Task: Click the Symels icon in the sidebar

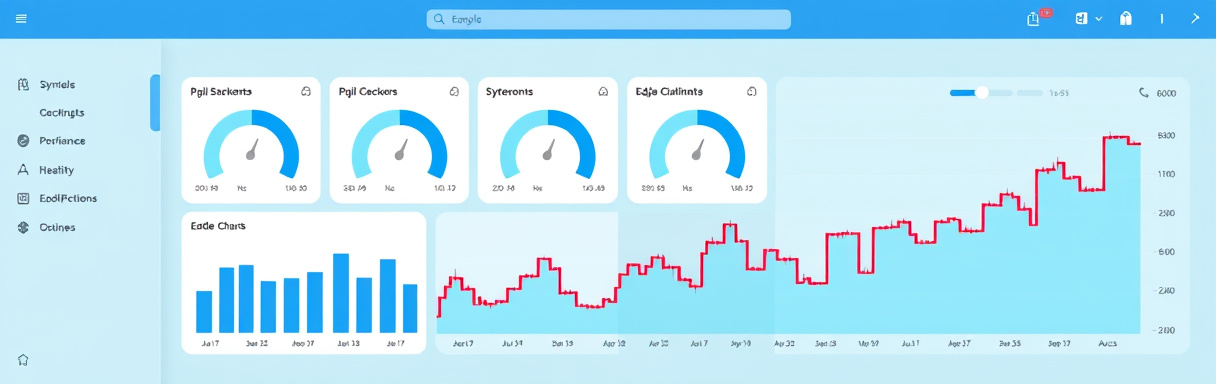Action: [23, 85]
